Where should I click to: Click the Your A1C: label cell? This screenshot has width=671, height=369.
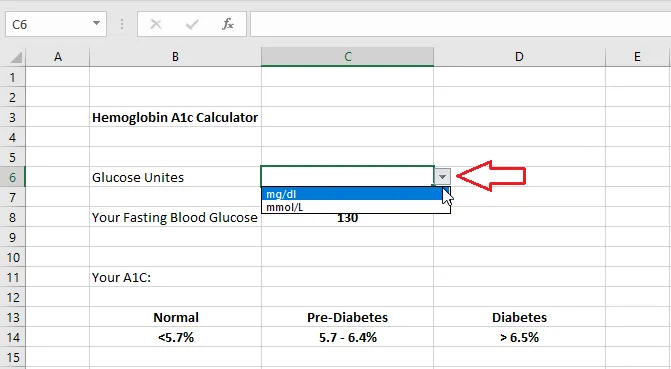point(175,277)
